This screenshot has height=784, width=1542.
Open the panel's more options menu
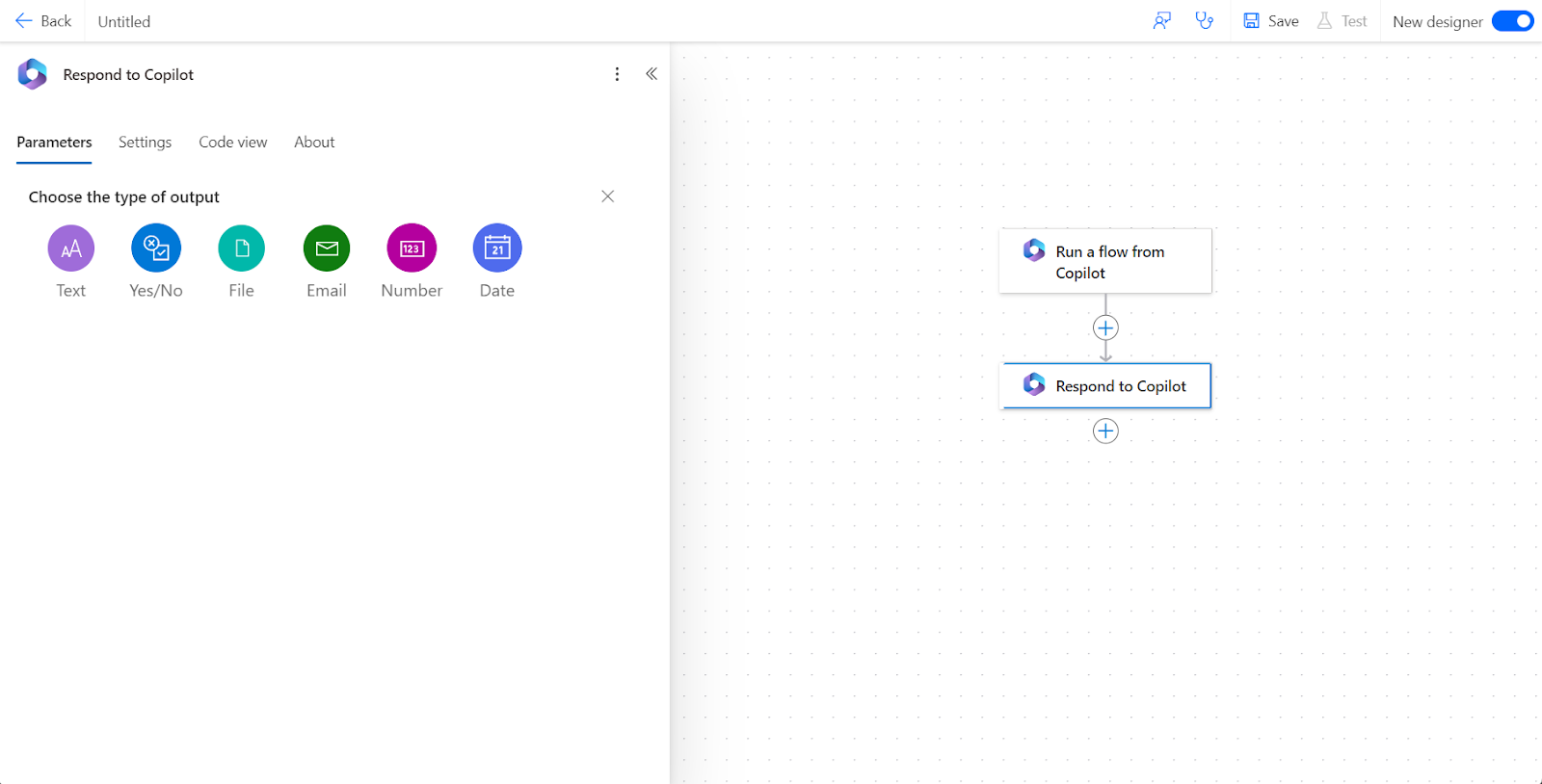pos(618,74)
